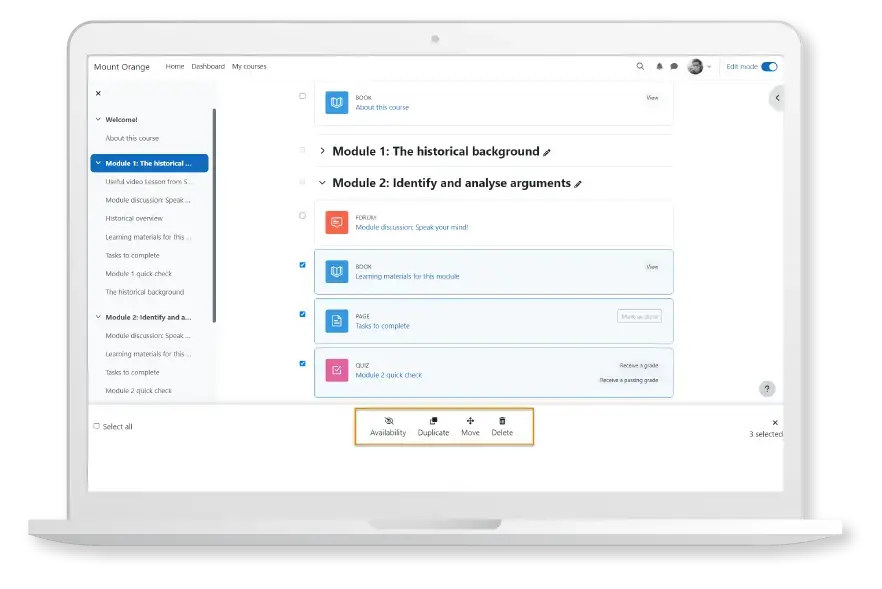Select The historical background in course index
This screenshot has height=589, width=882.
coord(145,292)
